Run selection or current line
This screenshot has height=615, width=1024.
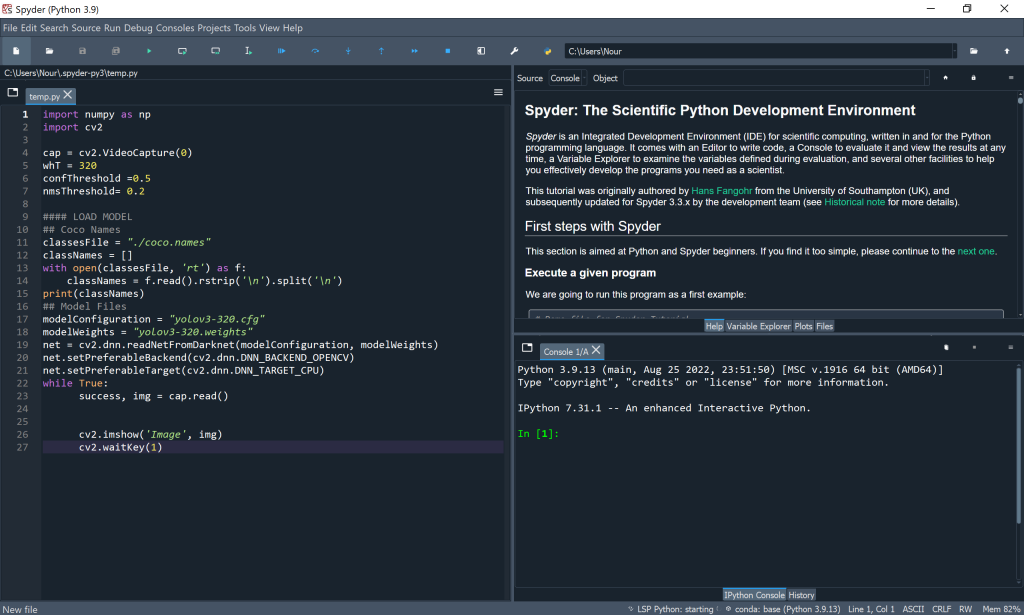[x=248, y=51]
